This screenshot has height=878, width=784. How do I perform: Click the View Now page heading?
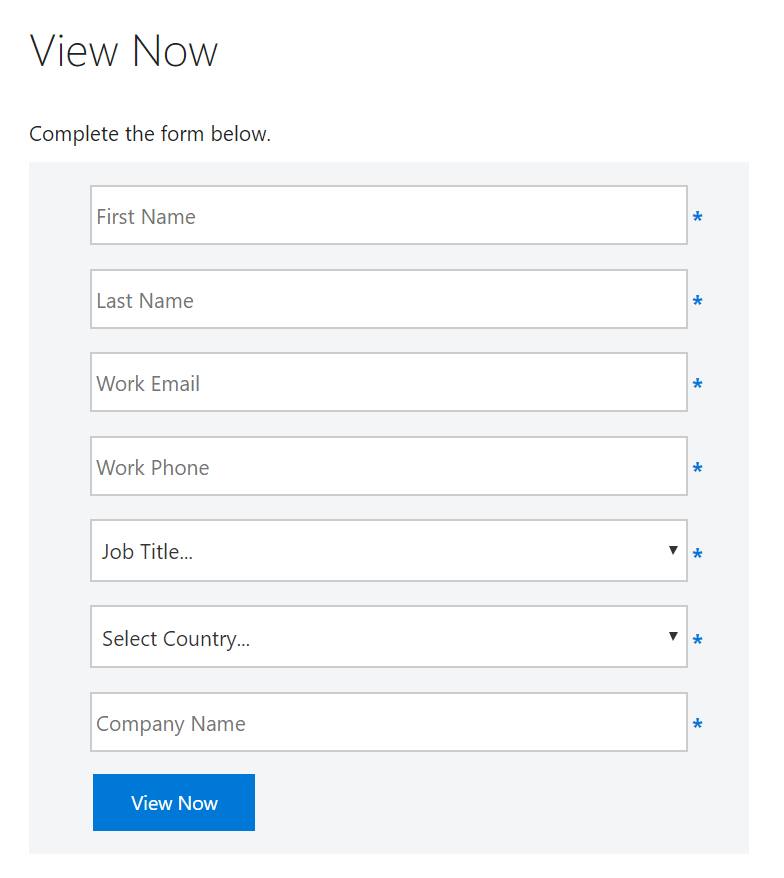click(x=124, y=51)
